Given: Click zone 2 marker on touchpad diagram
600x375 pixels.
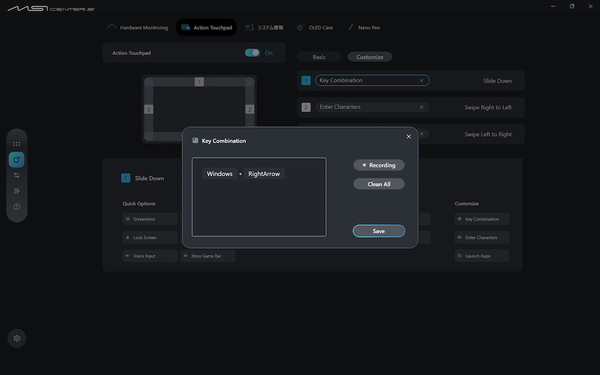Looking at the screenshot, I should tap(249, 109).
